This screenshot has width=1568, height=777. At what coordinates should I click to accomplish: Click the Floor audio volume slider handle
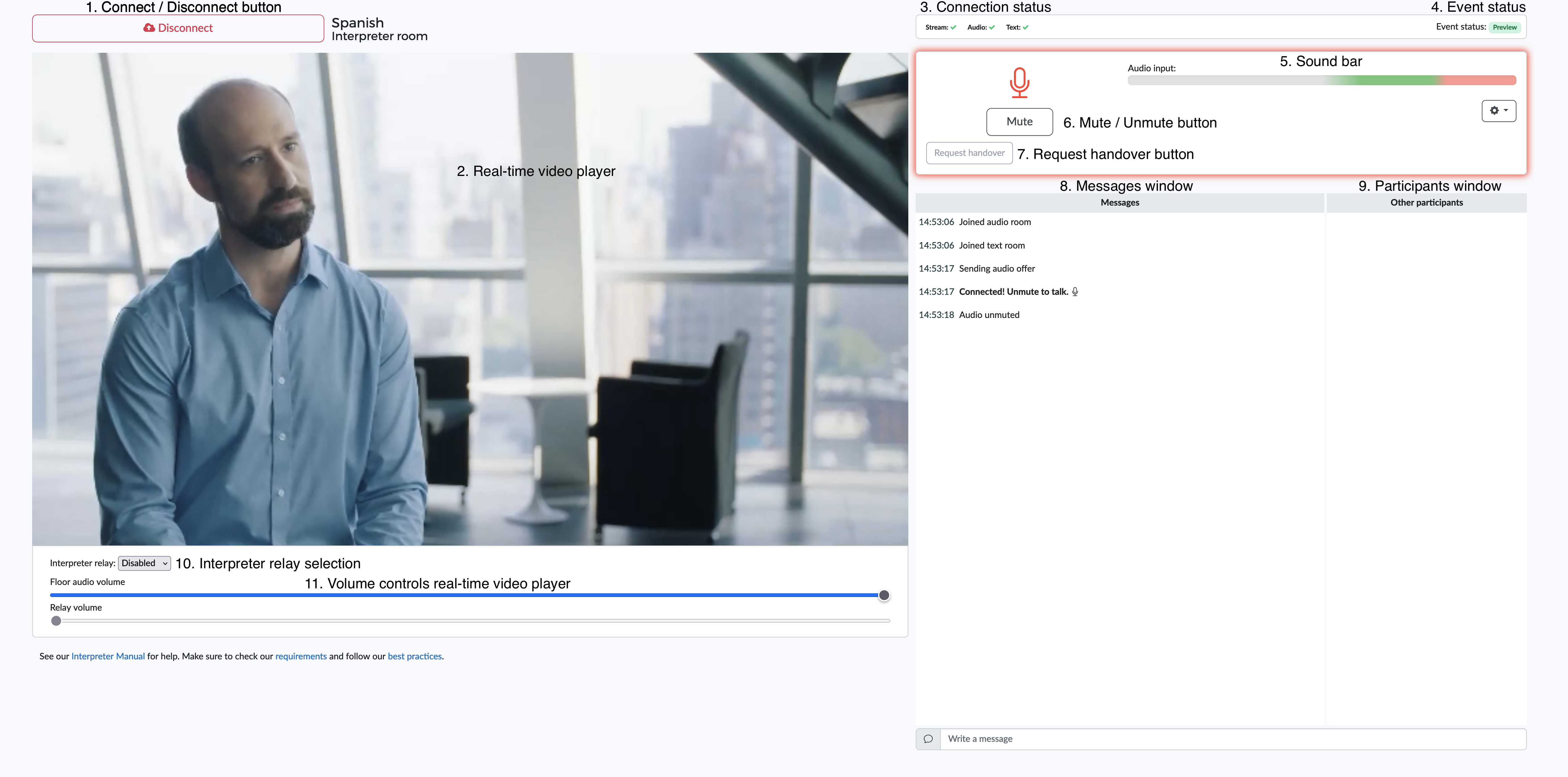(x=884, y=595)
